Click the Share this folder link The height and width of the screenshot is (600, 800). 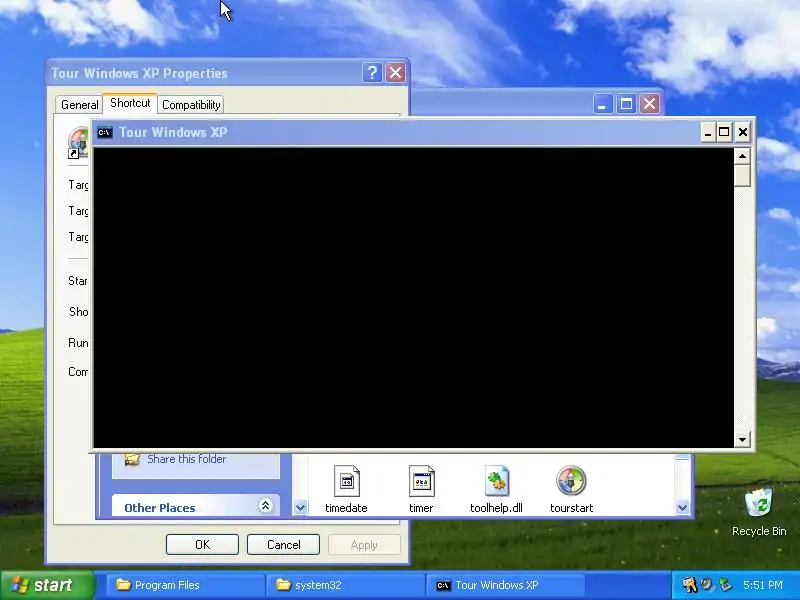pos(187,459)
